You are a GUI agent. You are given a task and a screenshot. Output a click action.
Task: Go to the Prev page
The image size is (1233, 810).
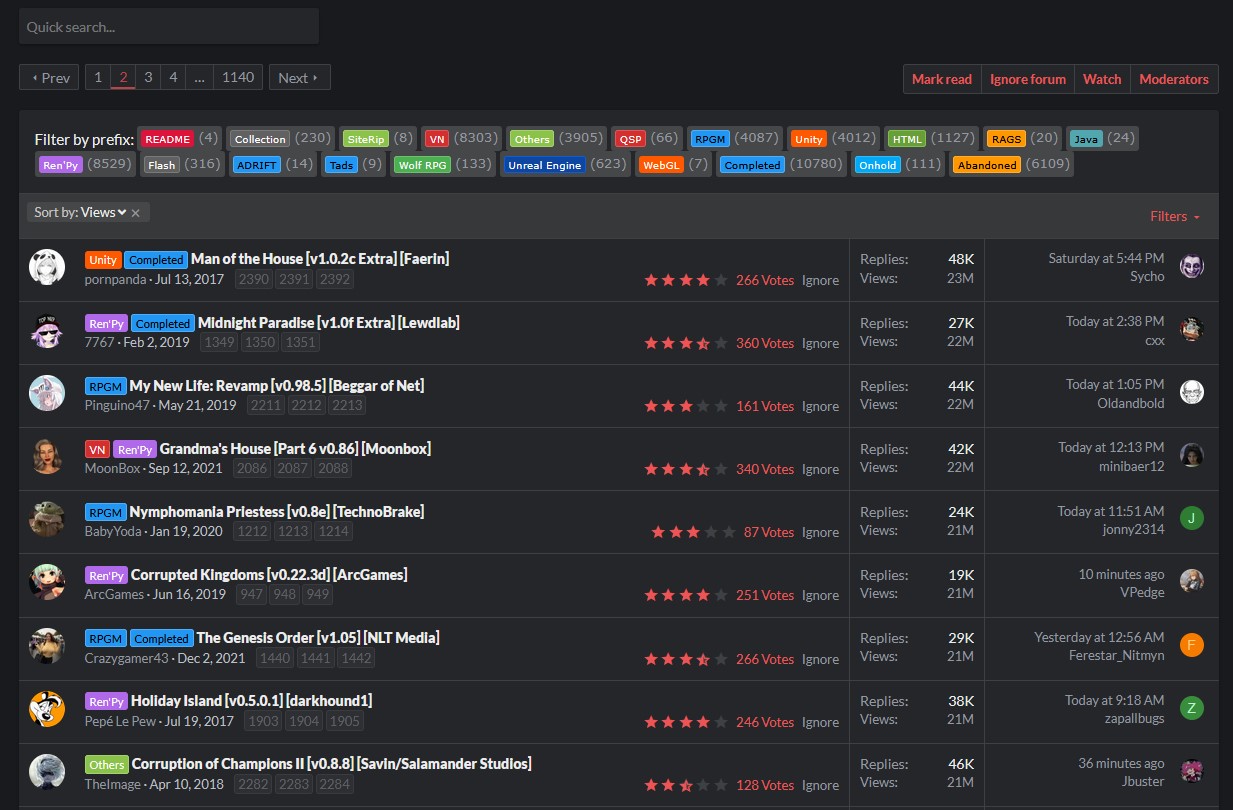(49, 77)
